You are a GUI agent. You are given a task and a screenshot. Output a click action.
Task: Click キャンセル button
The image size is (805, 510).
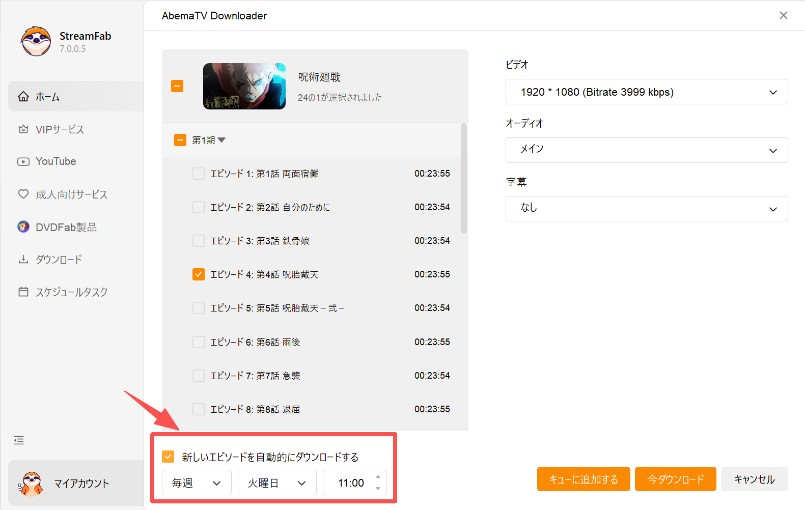tap(754, 479)
